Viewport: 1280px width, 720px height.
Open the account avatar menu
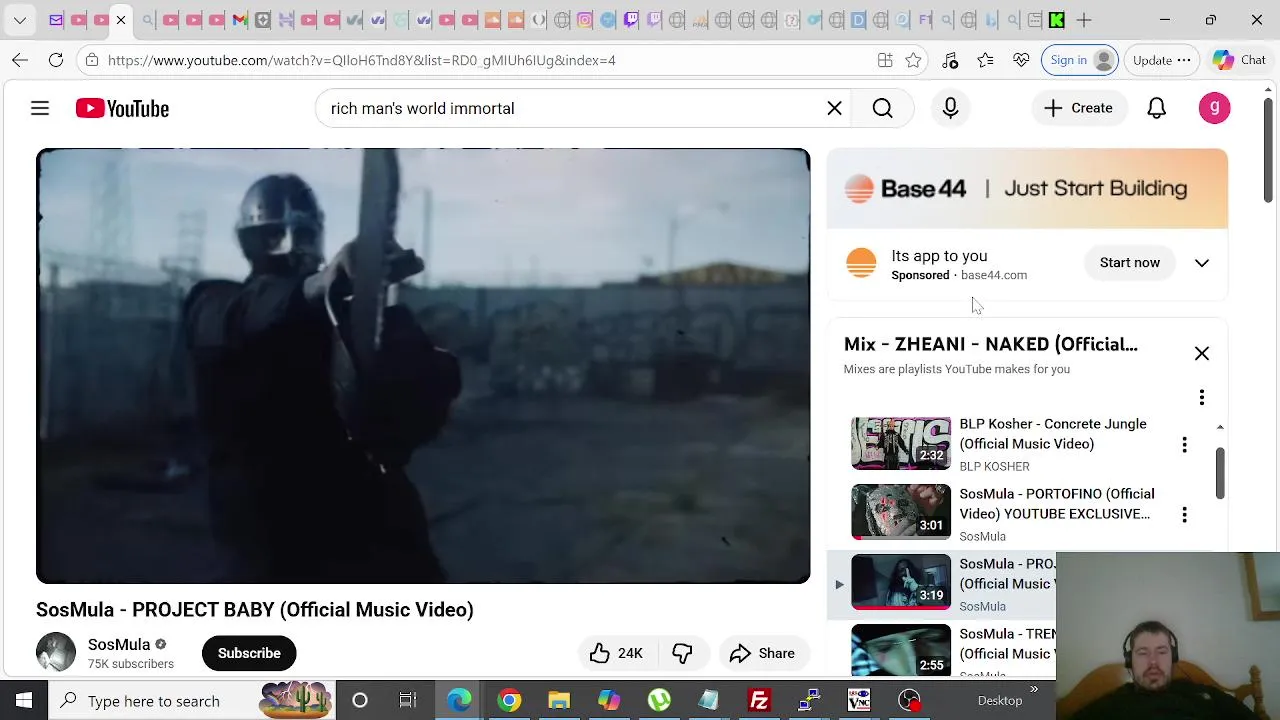pyautogui.click(x=1214, y=108)
